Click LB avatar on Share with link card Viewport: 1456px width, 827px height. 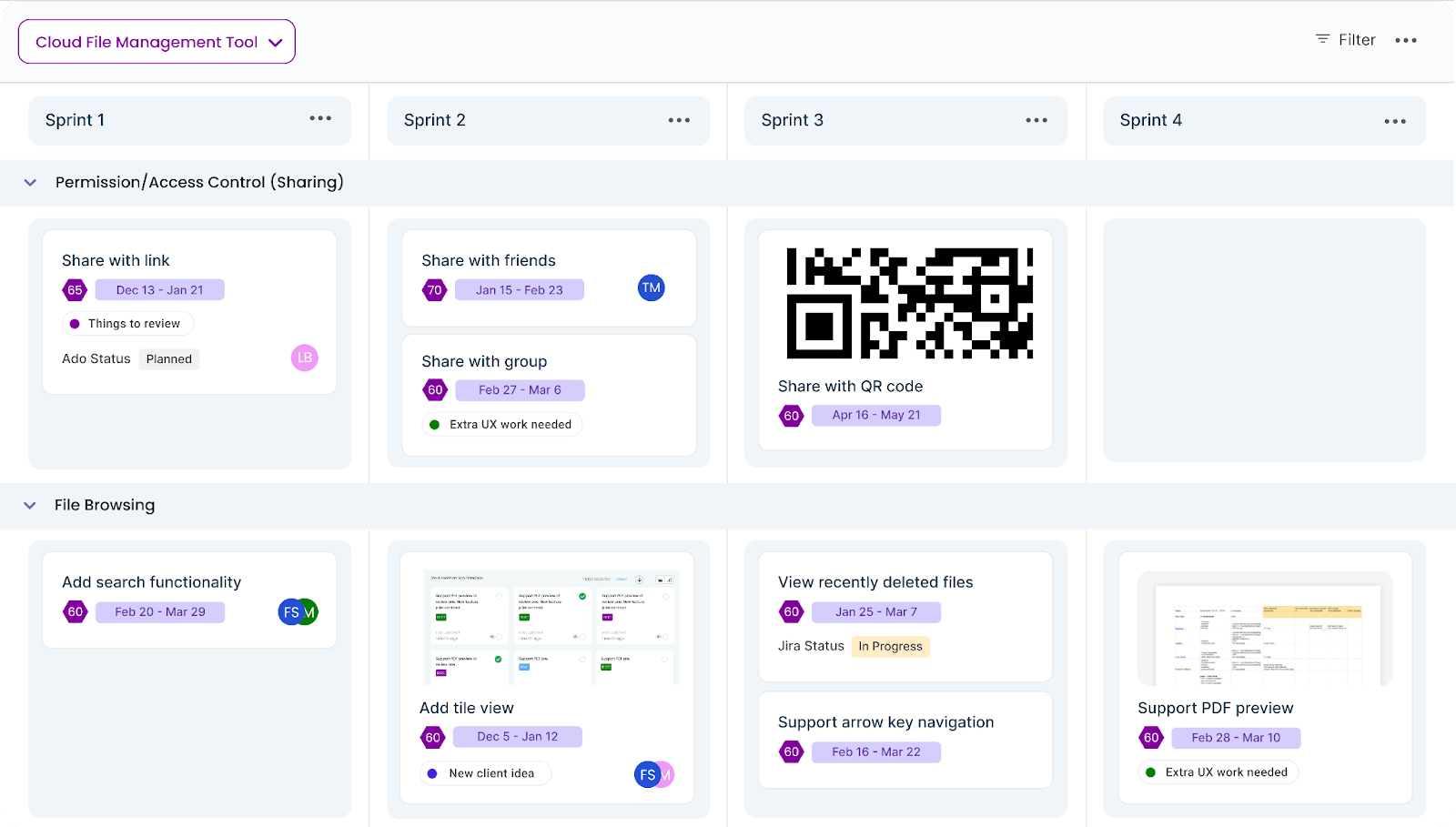(305, 358)
